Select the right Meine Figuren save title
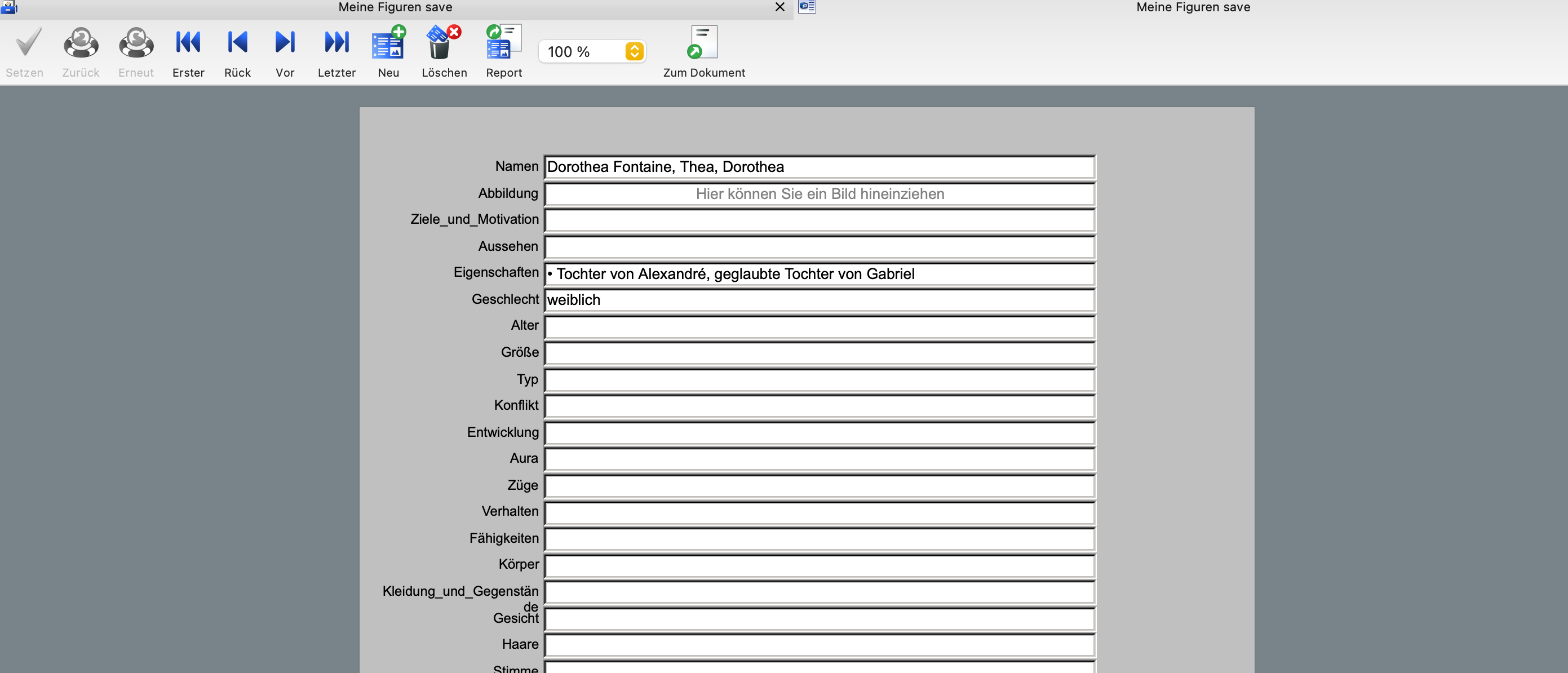This screenshot has width=1568, height=673. coord(1193,7)
